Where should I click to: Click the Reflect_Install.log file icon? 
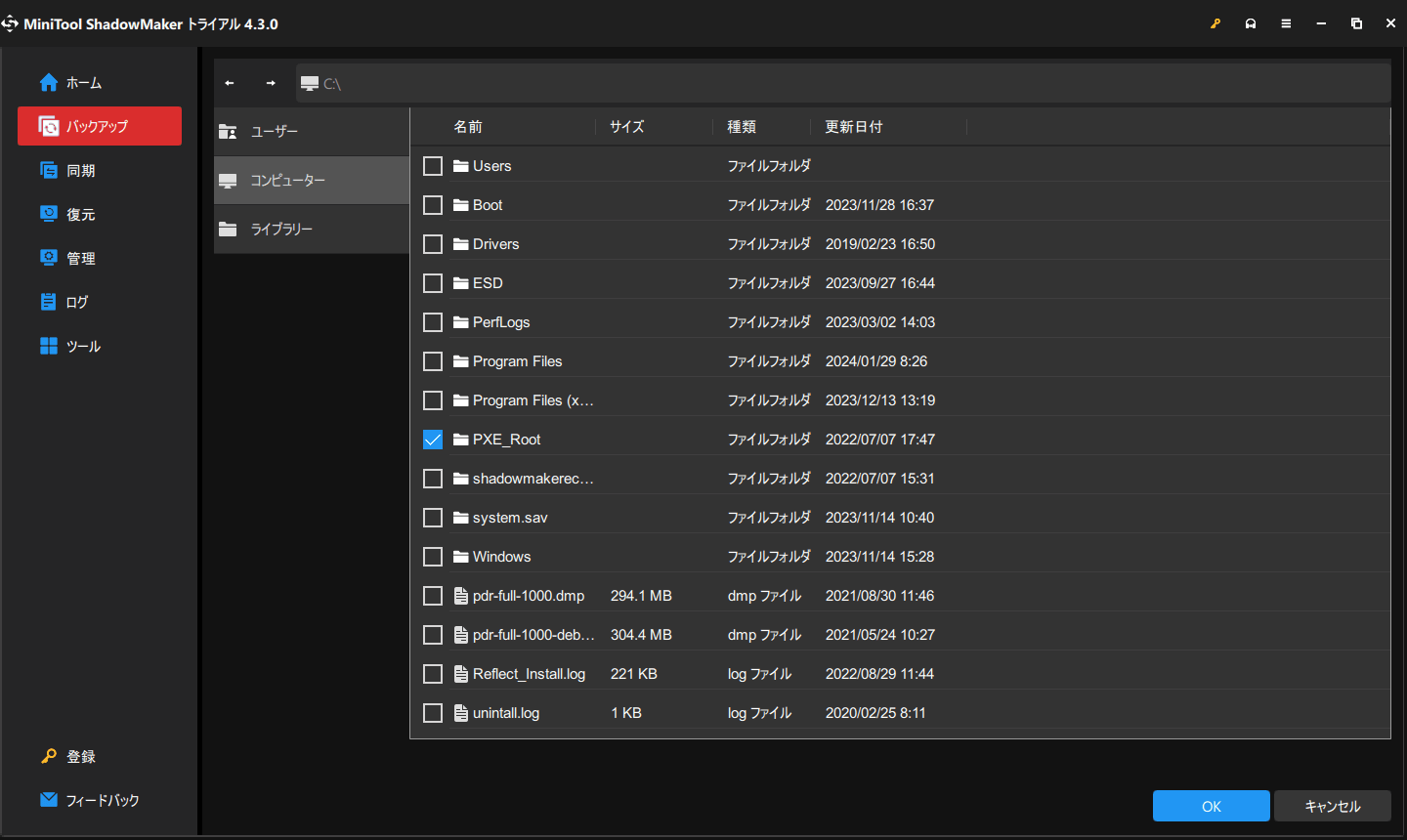coord(461,674)
